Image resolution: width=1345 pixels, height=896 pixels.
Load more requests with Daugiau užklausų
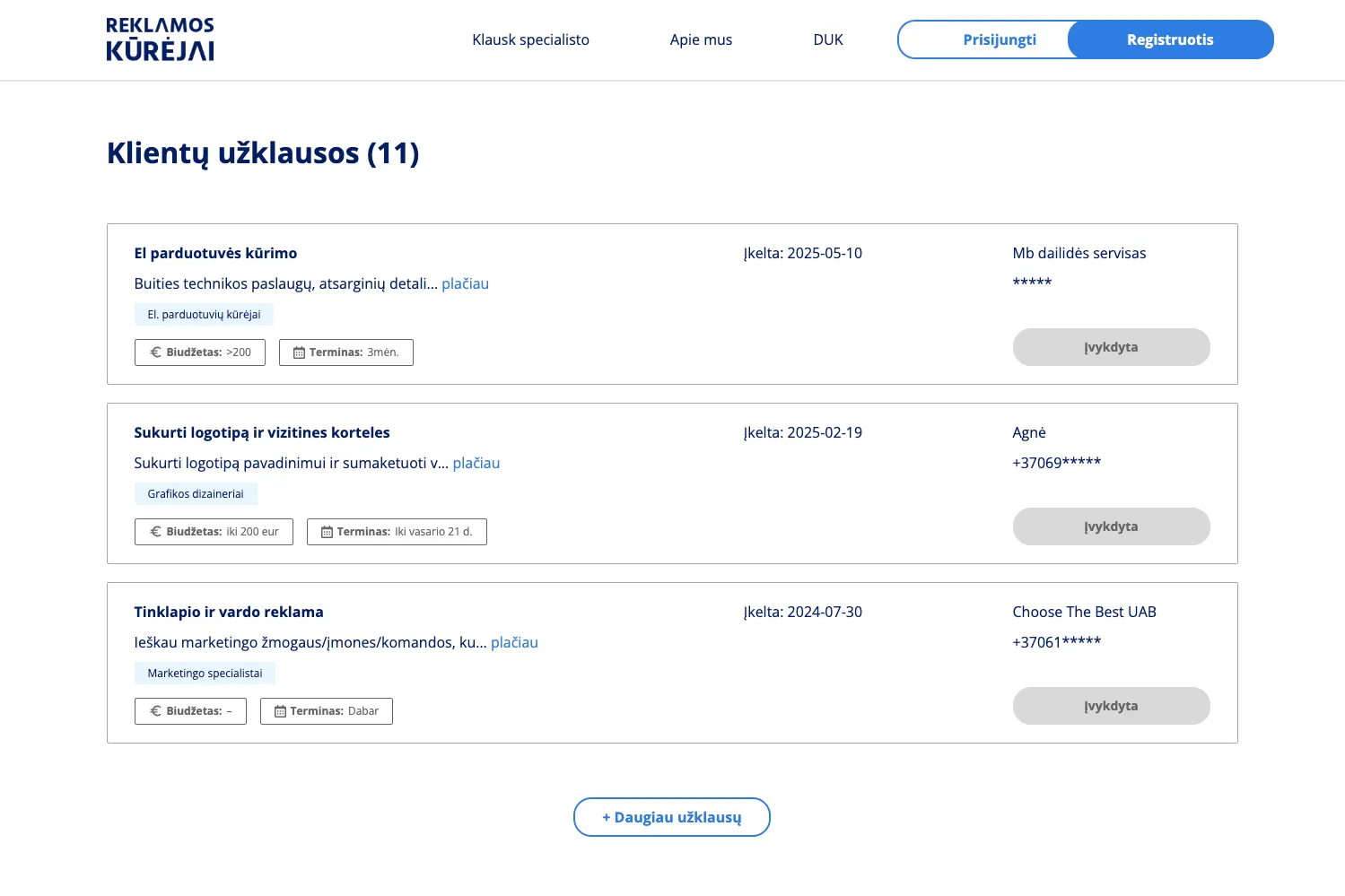click(671, 817)
